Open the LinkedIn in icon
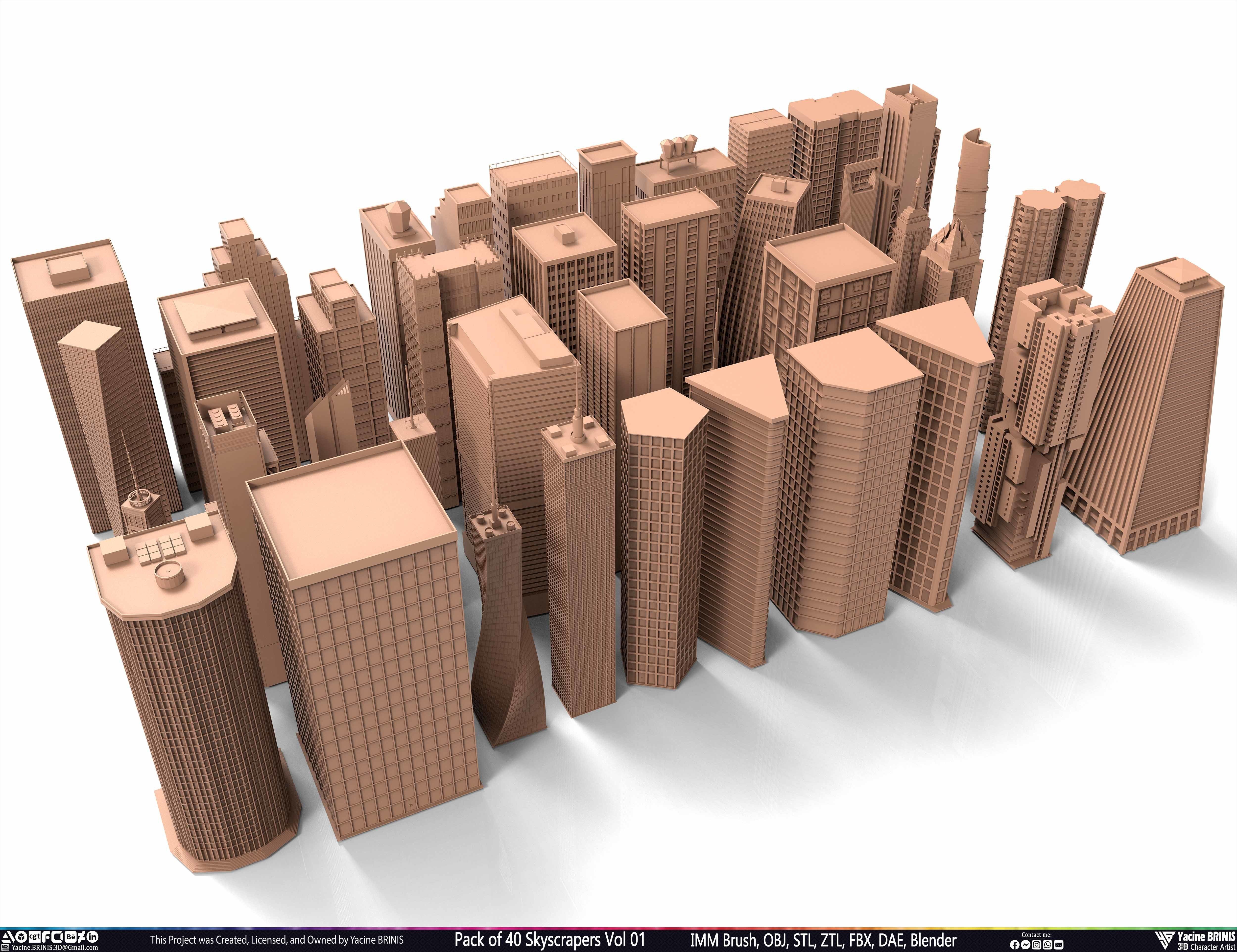This screenshot has height=952, width=1237. pos(92,937)
